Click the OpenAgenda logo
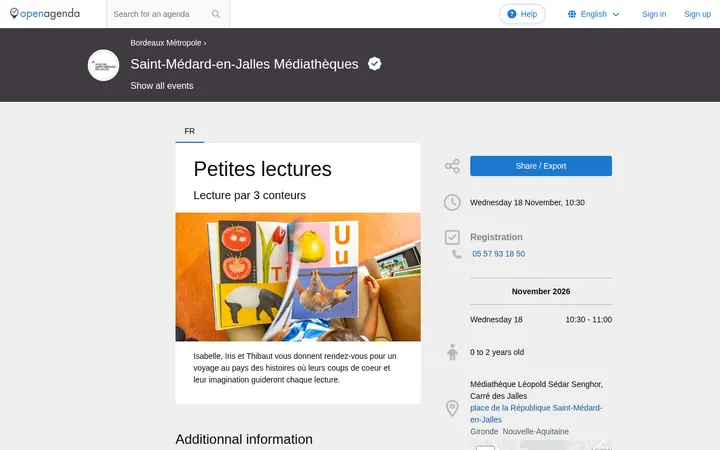This screenshot has height=450, width=720. 45,14
